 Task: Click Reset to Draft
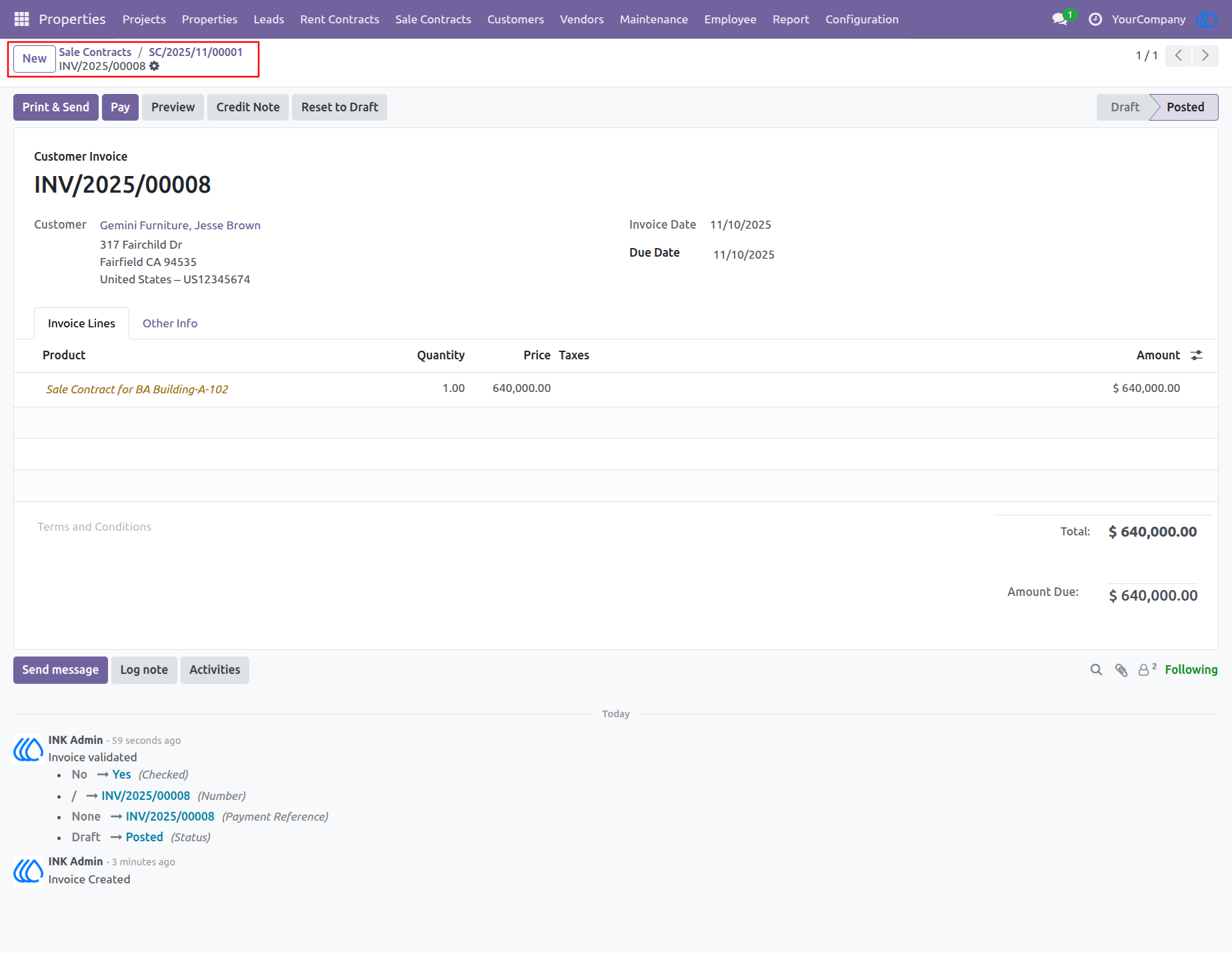tap(339, 107)
